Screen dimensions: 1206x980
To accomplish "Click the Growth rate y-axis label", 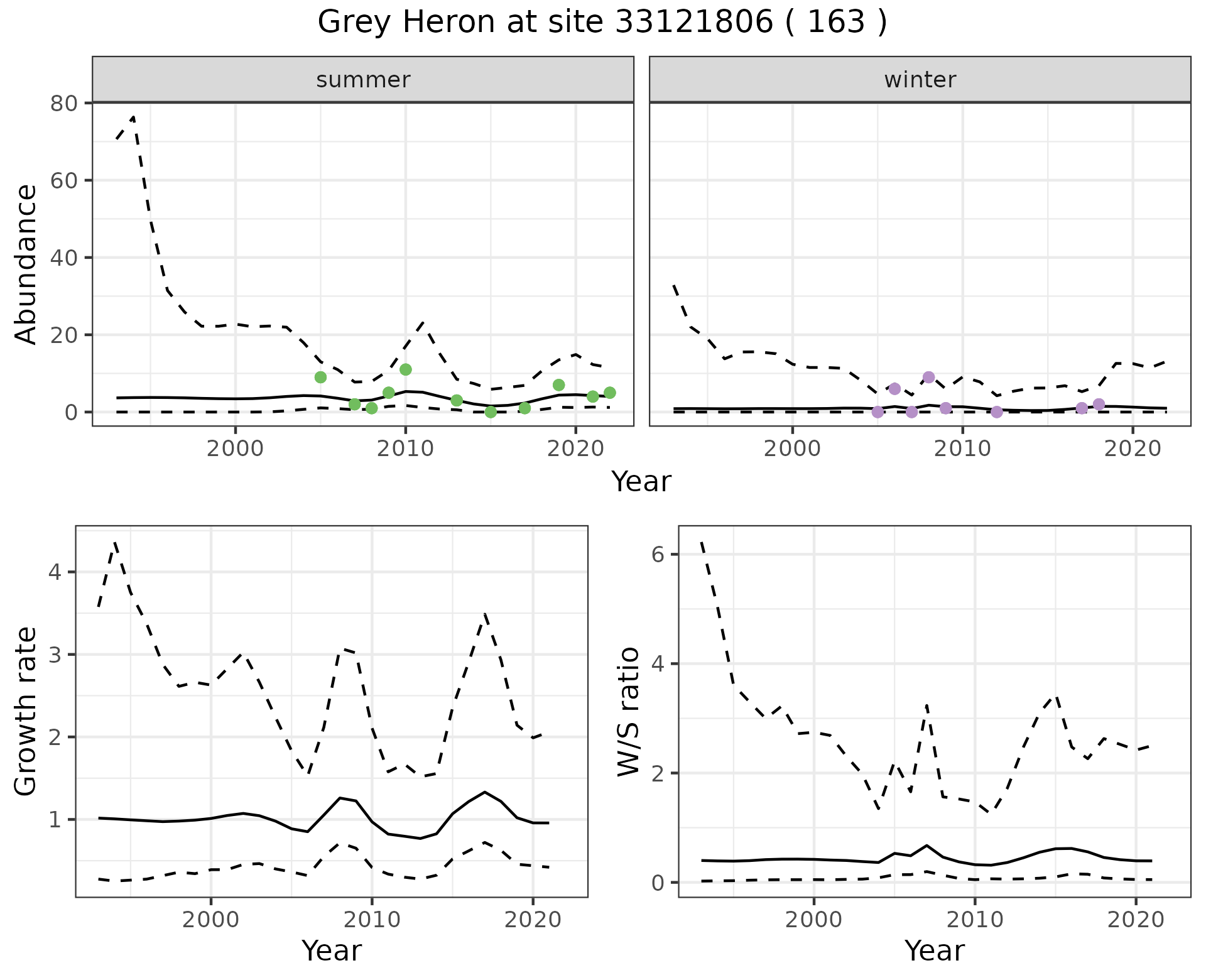I will tap(26, 711).
